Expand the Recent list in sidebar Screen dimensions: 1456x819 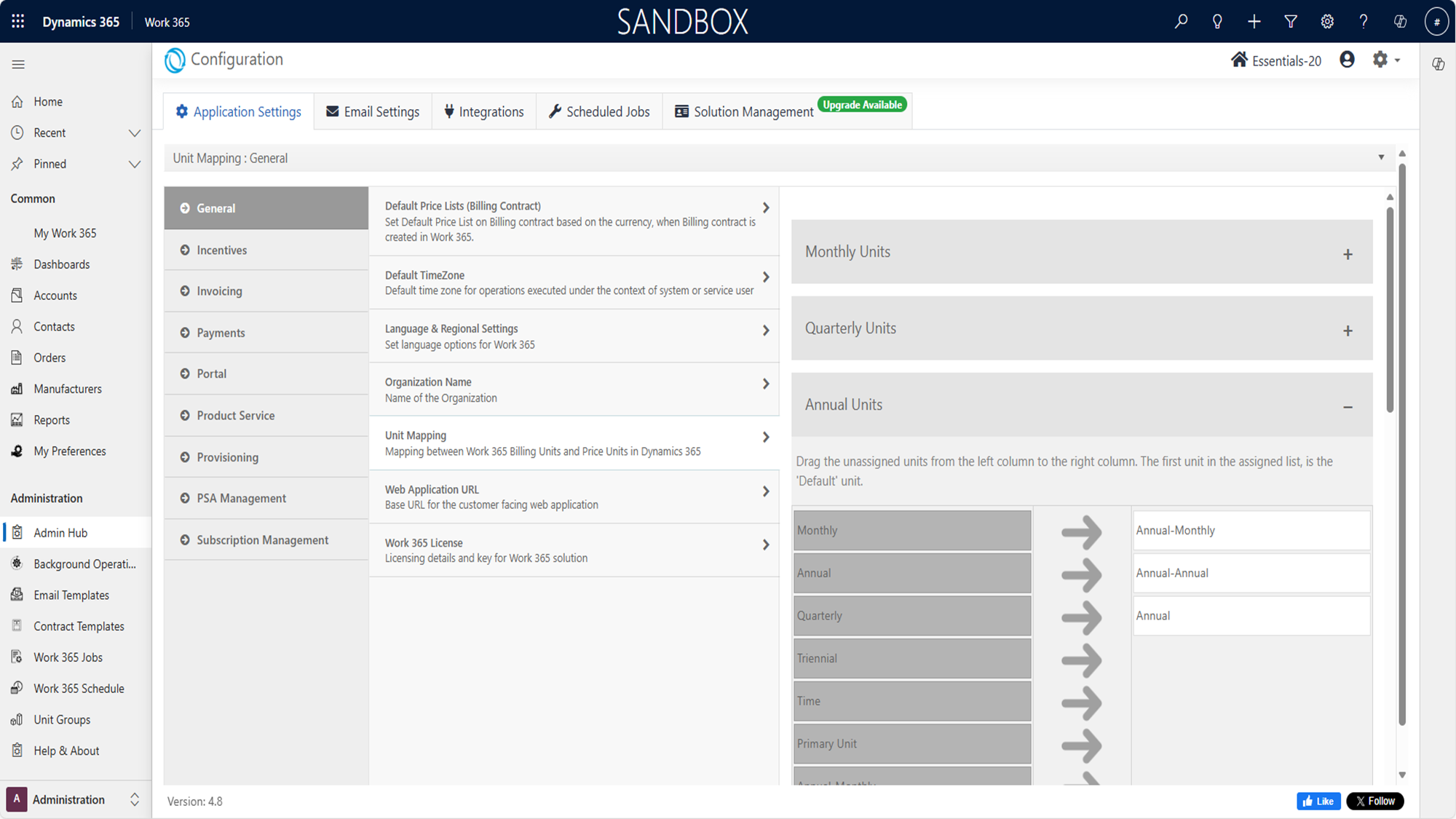point(135,132)
